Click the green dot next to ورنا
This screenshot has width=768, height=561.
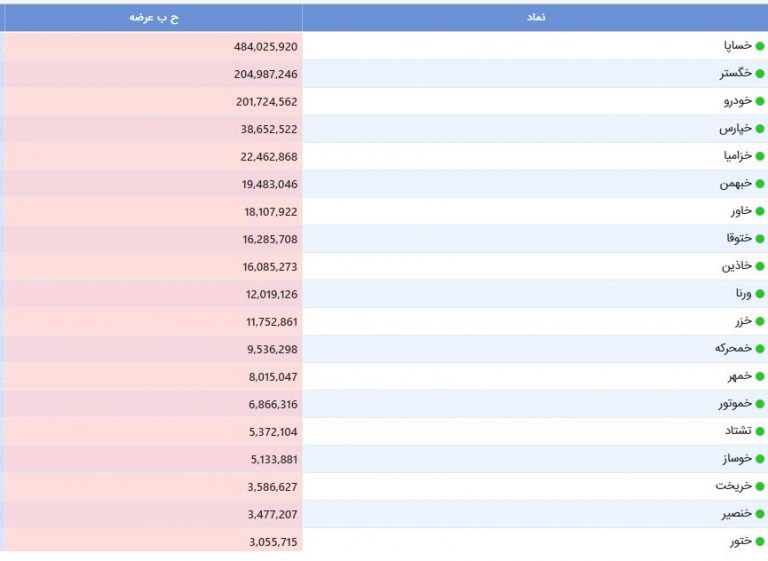[760, 294]
